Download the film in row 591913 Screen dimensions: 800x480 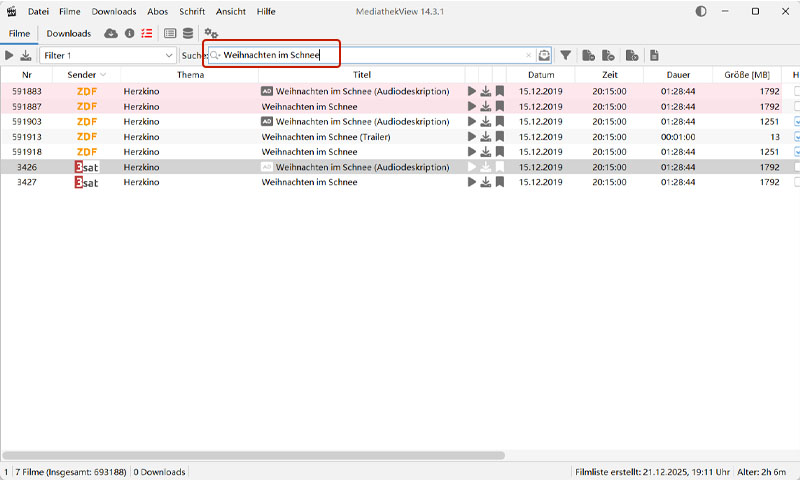tap(486, 137)
